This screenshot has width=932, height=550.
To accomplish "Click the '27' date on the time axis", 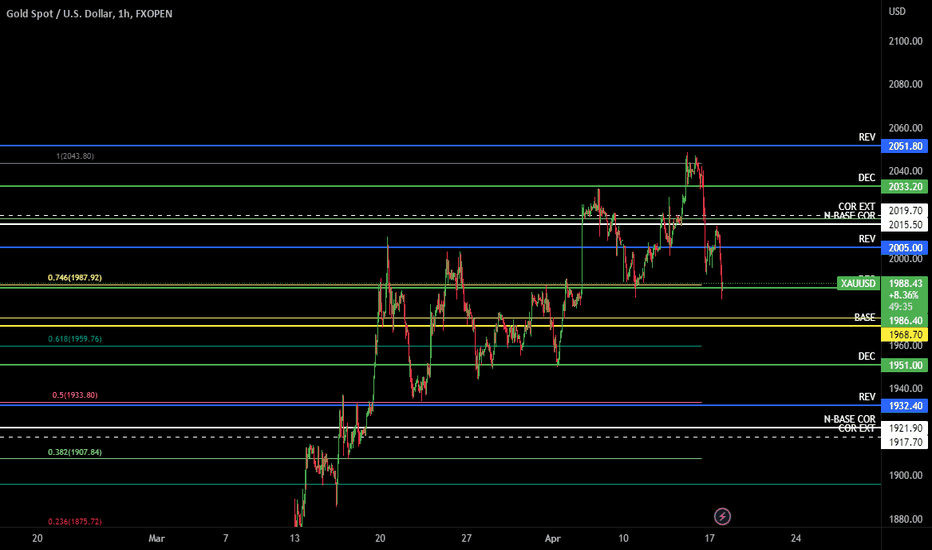I will (x=467, y=539).
